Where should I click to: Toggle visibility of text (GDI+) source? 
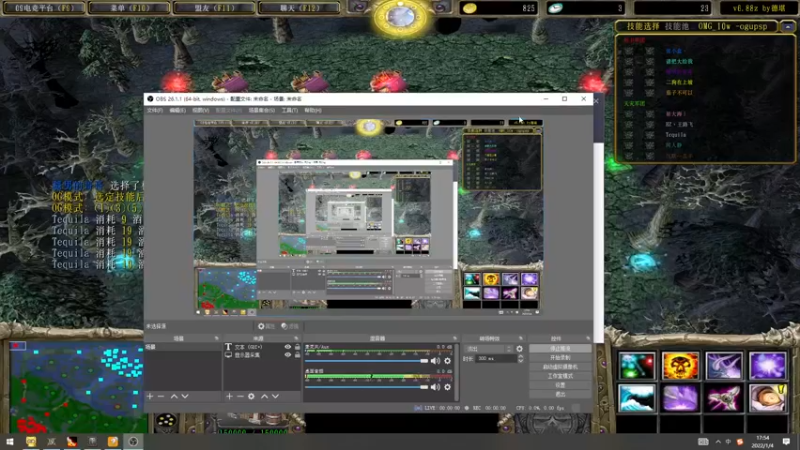(287, 347)
